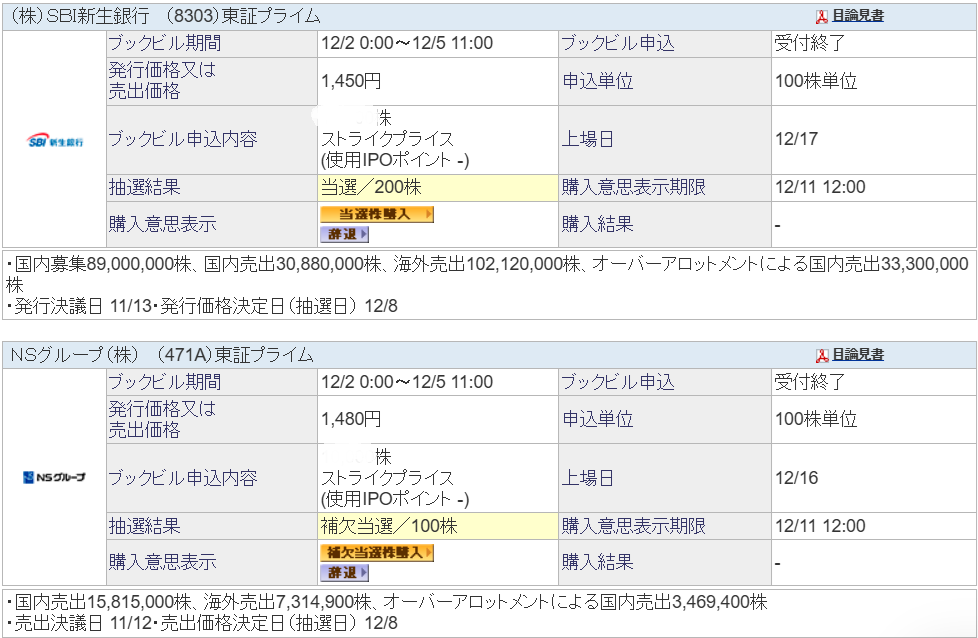The image size is (978, 638).
Task: Click the PDF icon for SBI新生銀行 prospectus
Action: [x=821, y=16]
